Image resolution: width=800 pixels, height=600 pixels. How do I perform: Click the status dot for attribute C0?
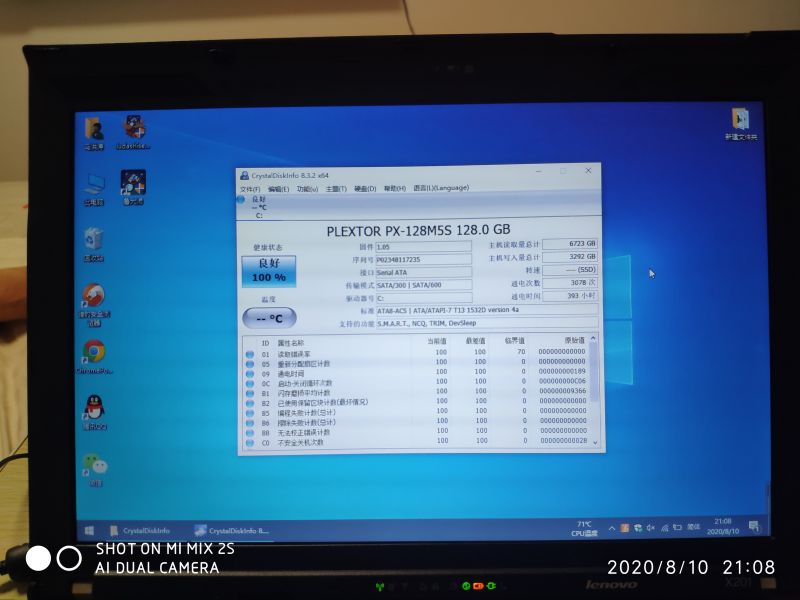click(x=249, y=443)
